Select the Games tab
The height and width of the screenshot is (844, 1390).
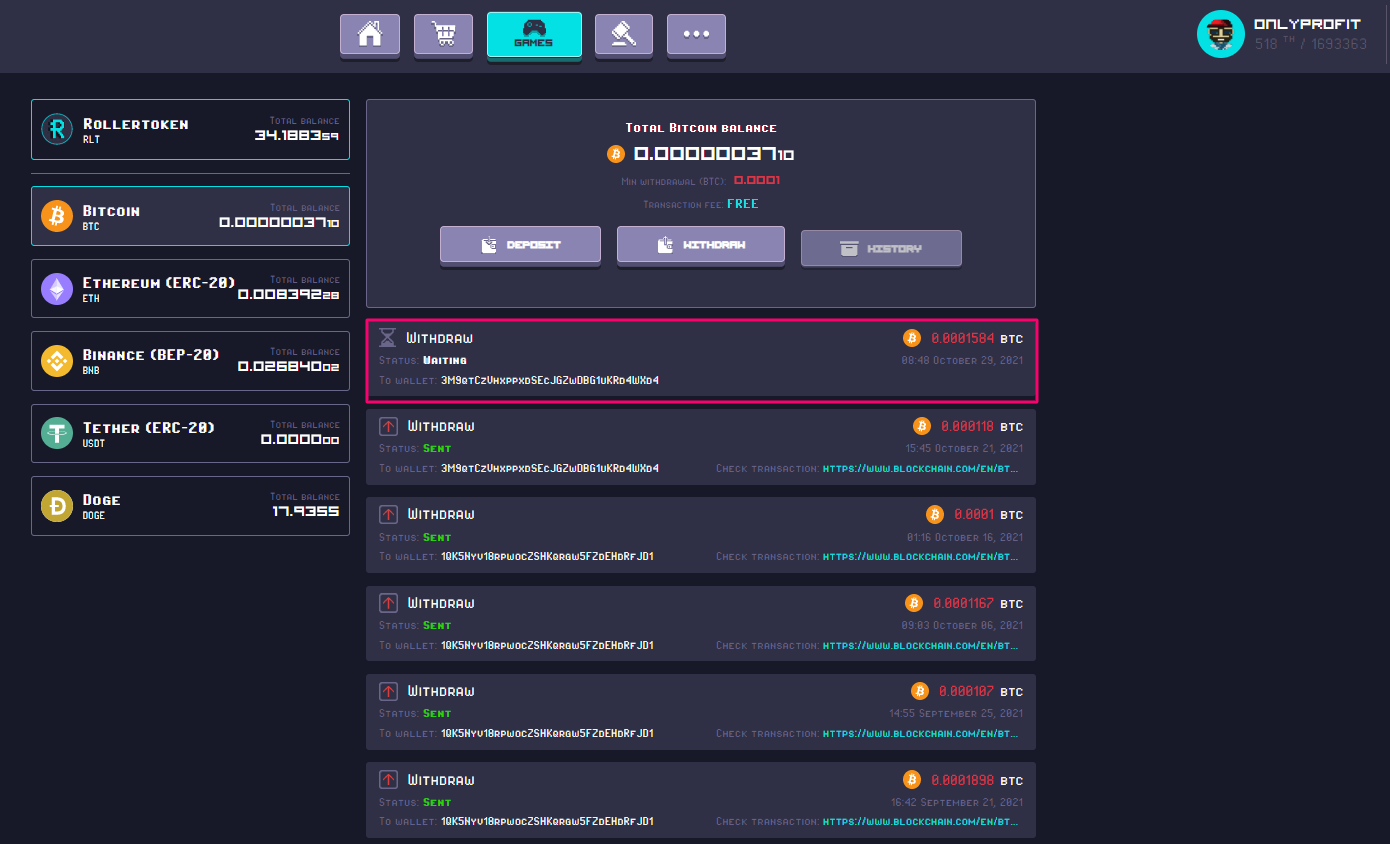coord(534,34)
